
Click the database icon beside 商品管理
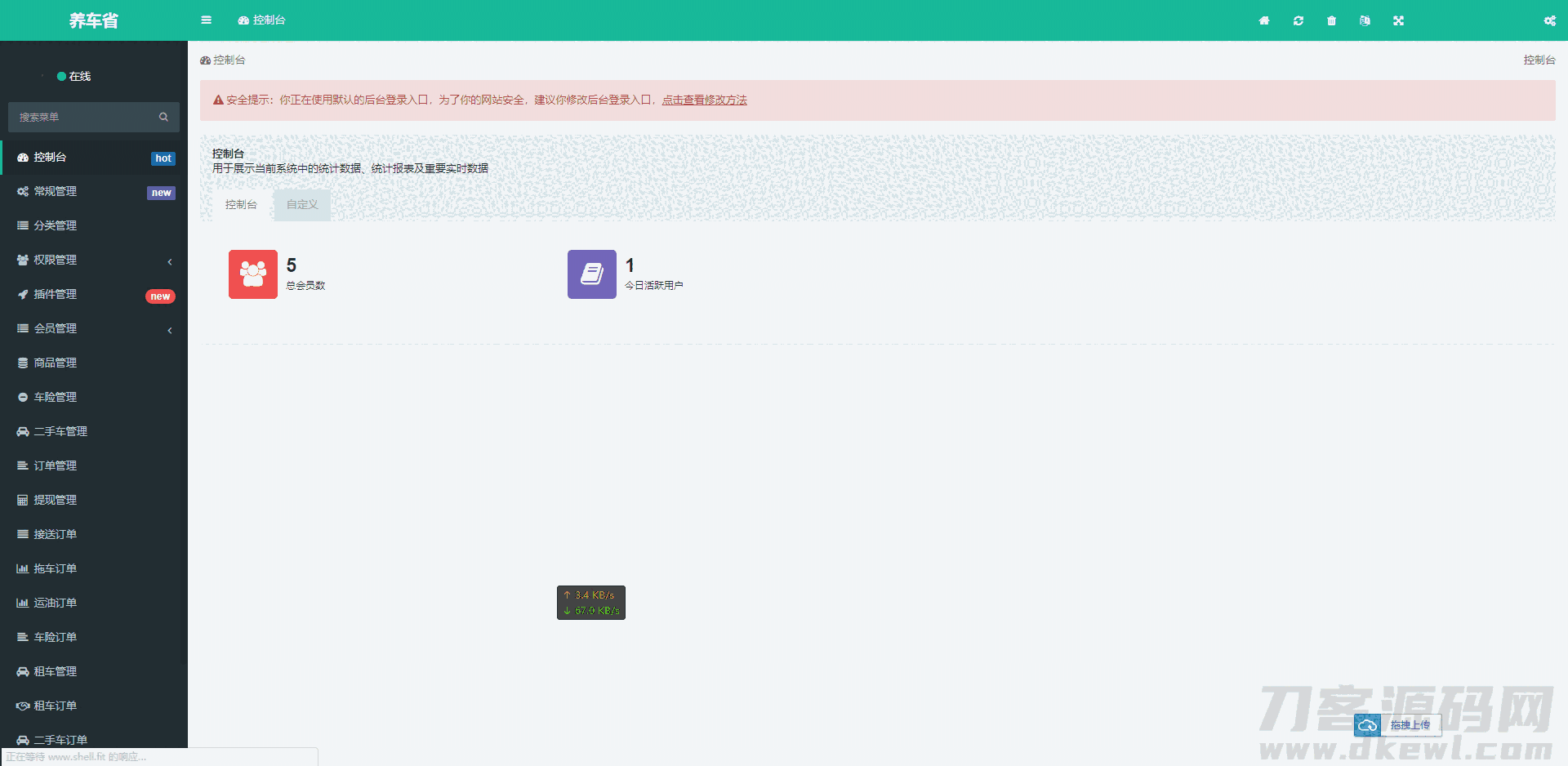[x=23, y=363]
